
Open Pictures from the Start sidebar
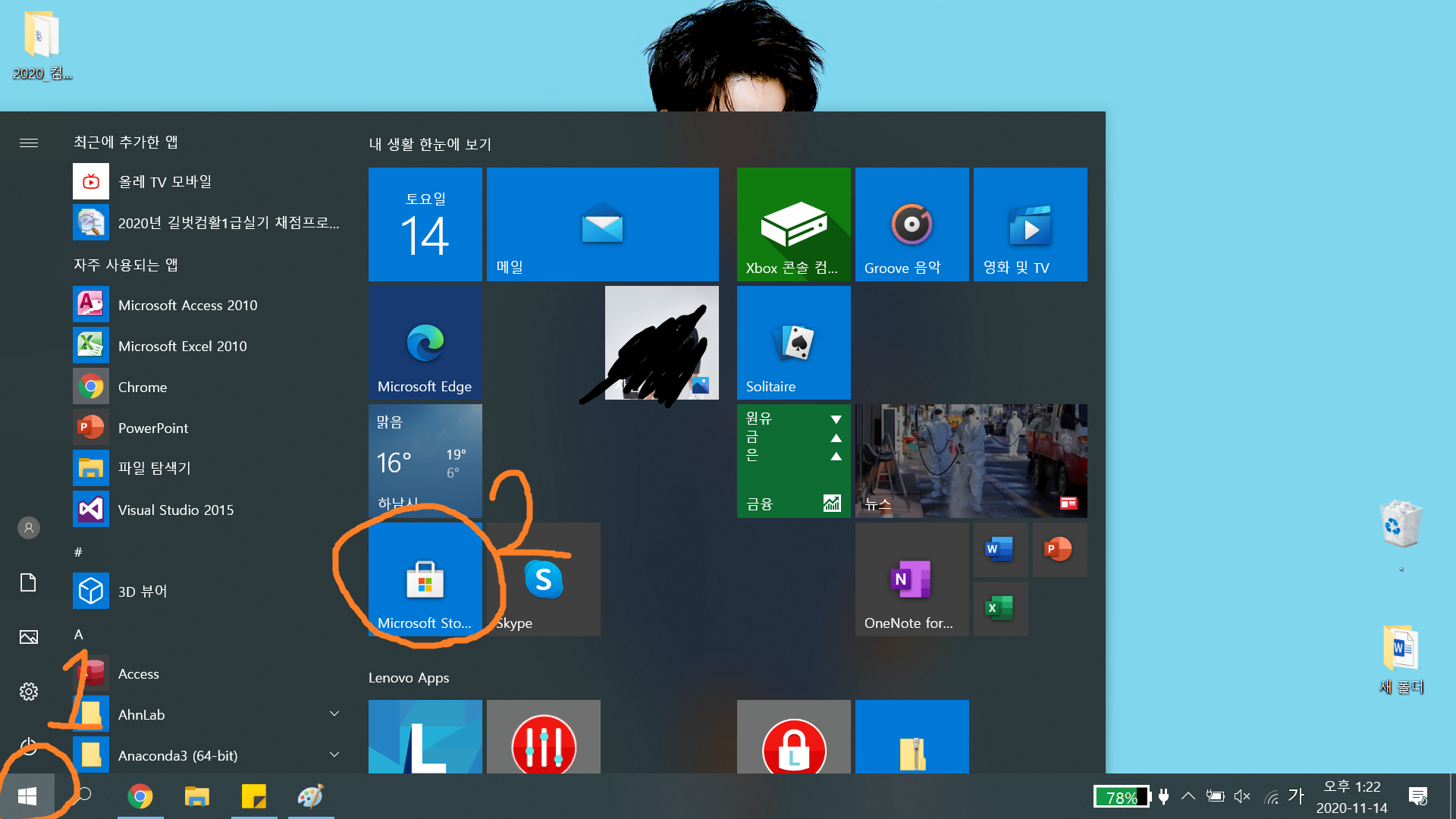pyautogui.click(x=29, y=637)
